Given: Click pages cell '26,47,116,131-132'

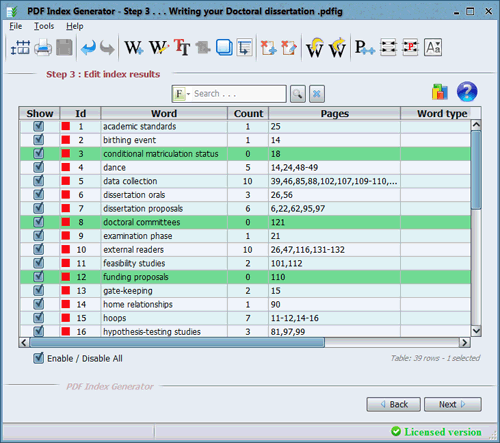Looking at the screenshot, I should 335,249.
